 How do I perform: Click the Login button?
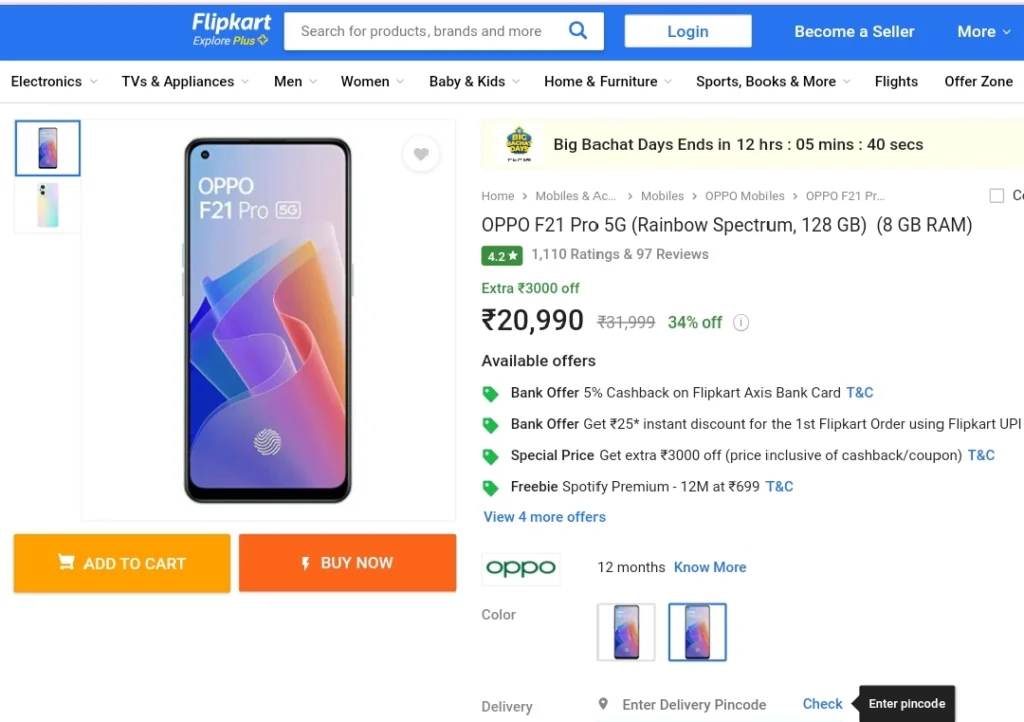click(x=688, y=31)
